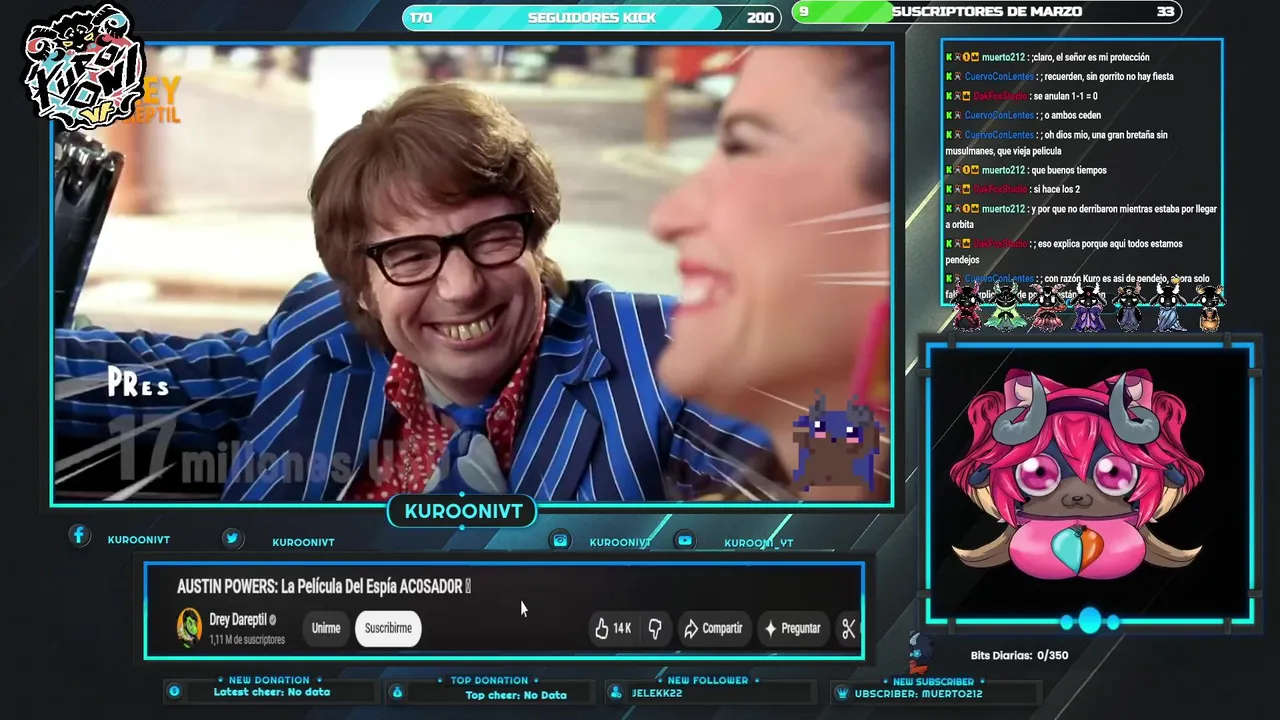The image size is (1280, 720).
Task: Click the New Donation coin icon
Action: (174, 691)
